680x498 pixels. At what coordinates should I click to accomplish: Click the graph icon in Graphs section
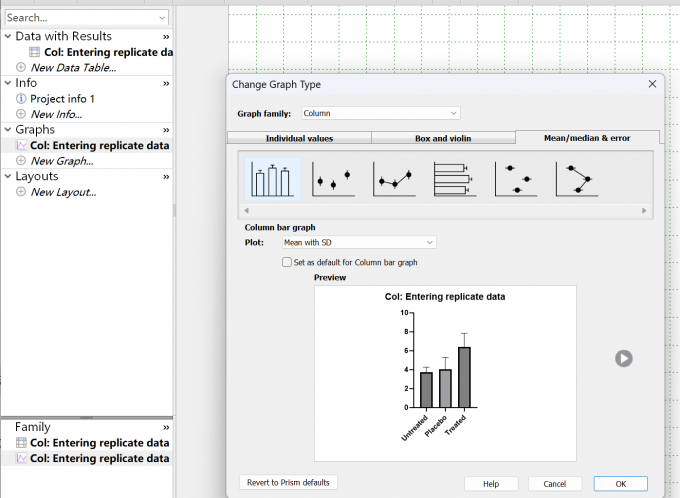tap(21, 145)
